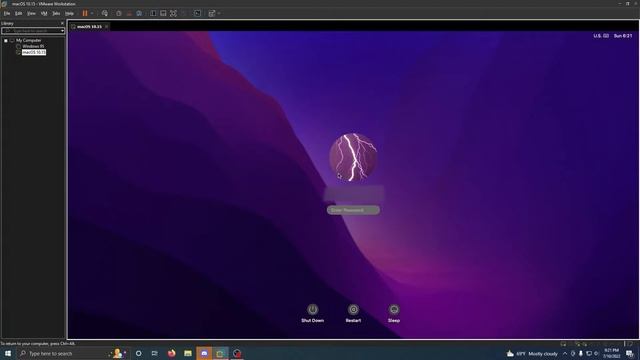Open the taskbar clock and date
This screenshot has width=640, height=360.
click(611, 353)
